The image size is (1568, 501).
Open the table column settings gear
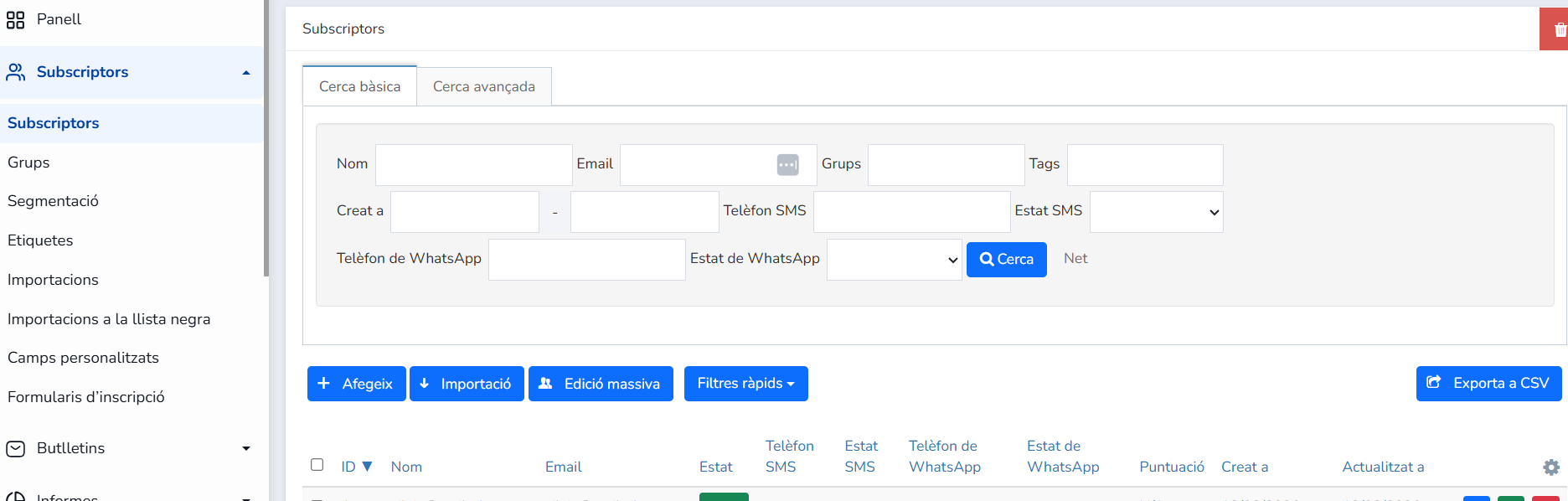tap(1551, 467)
